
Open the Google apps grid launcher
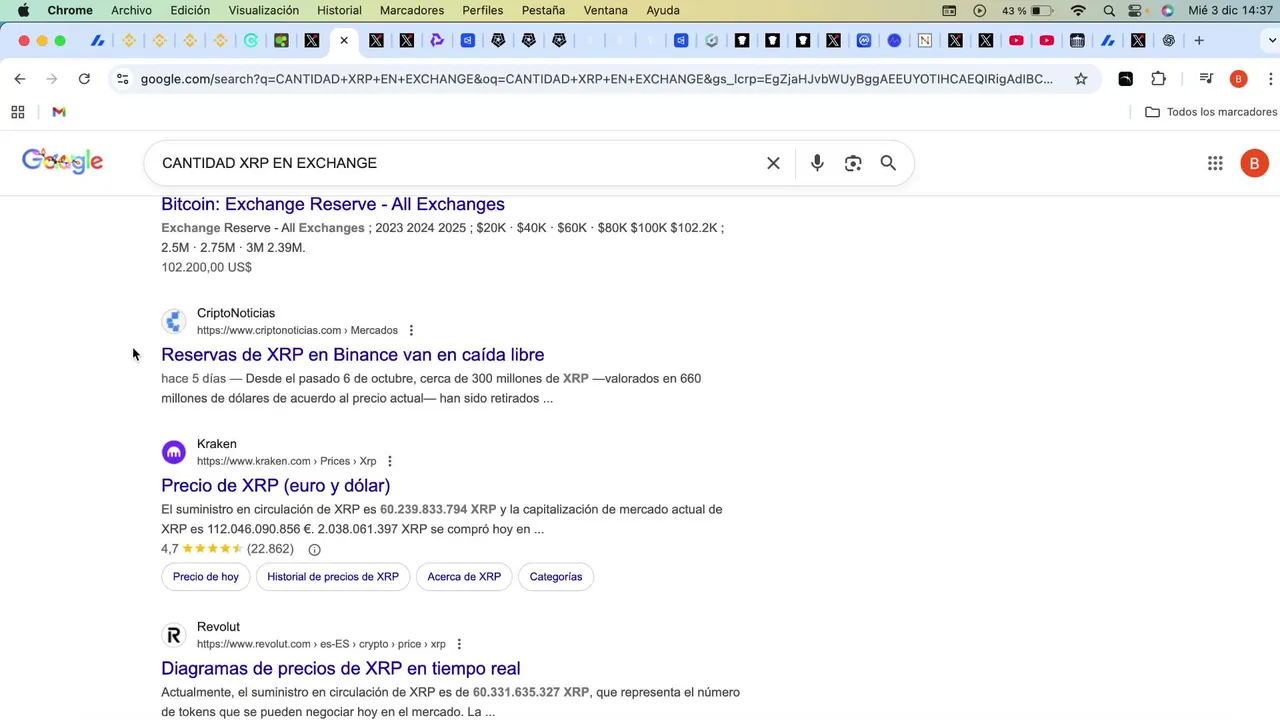[x=1215, y=163]
